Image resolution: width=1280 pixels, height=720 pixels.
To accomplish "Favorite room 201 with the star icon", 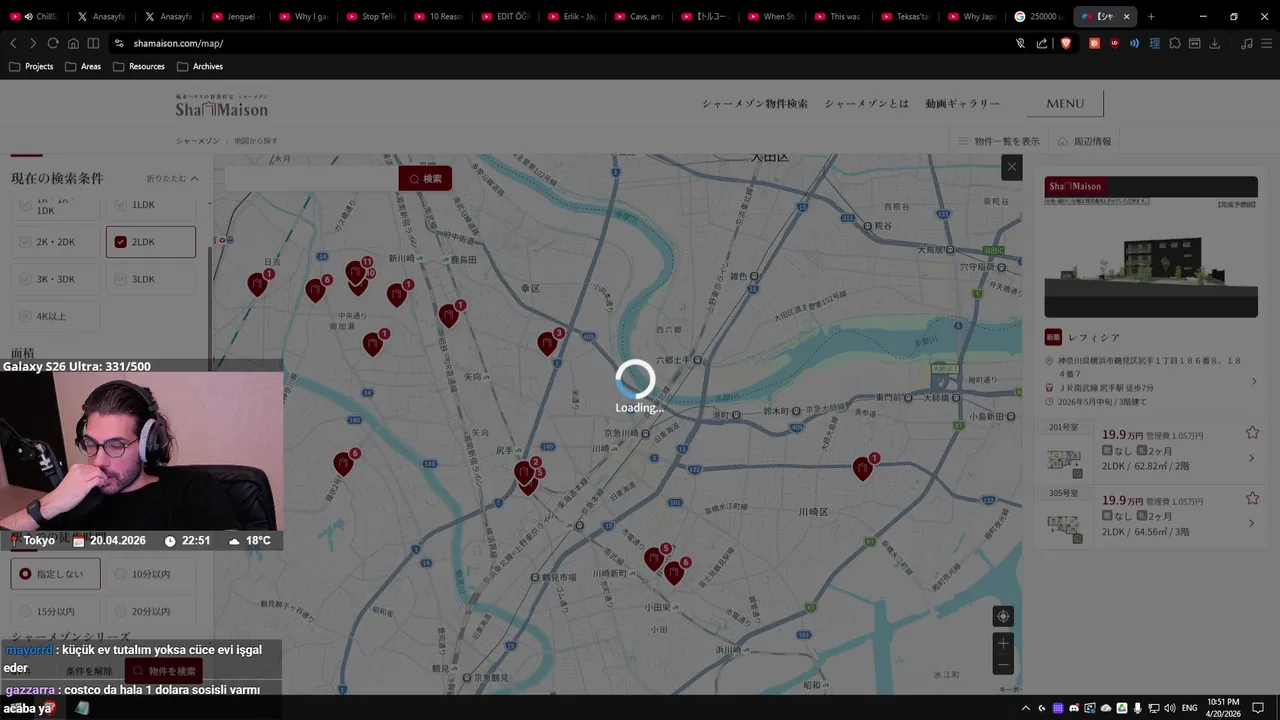I will click(x=1252, y=433).
